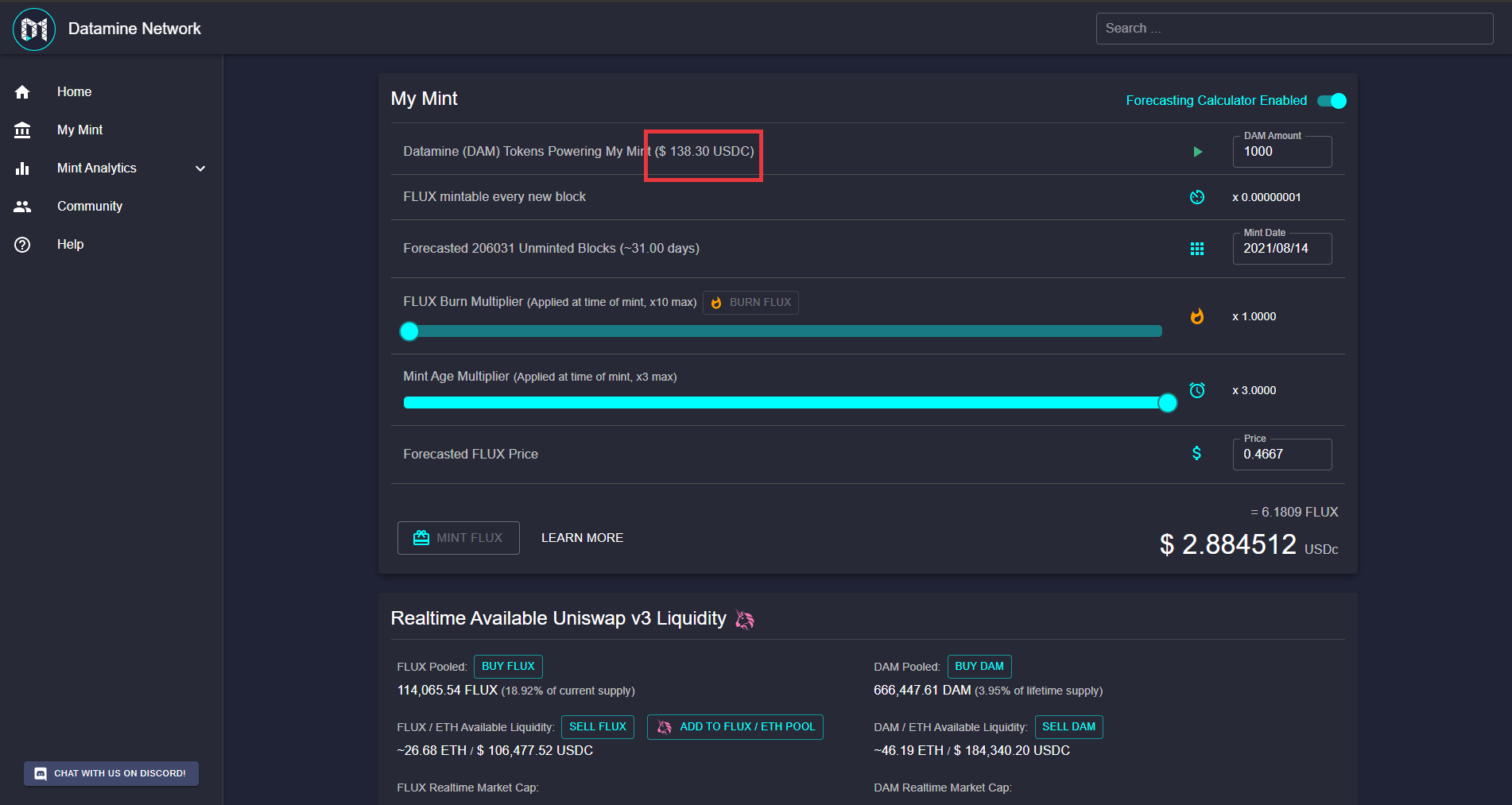Click the Home house icon in sidebar
1512x805 pixels.
point(22,92)
